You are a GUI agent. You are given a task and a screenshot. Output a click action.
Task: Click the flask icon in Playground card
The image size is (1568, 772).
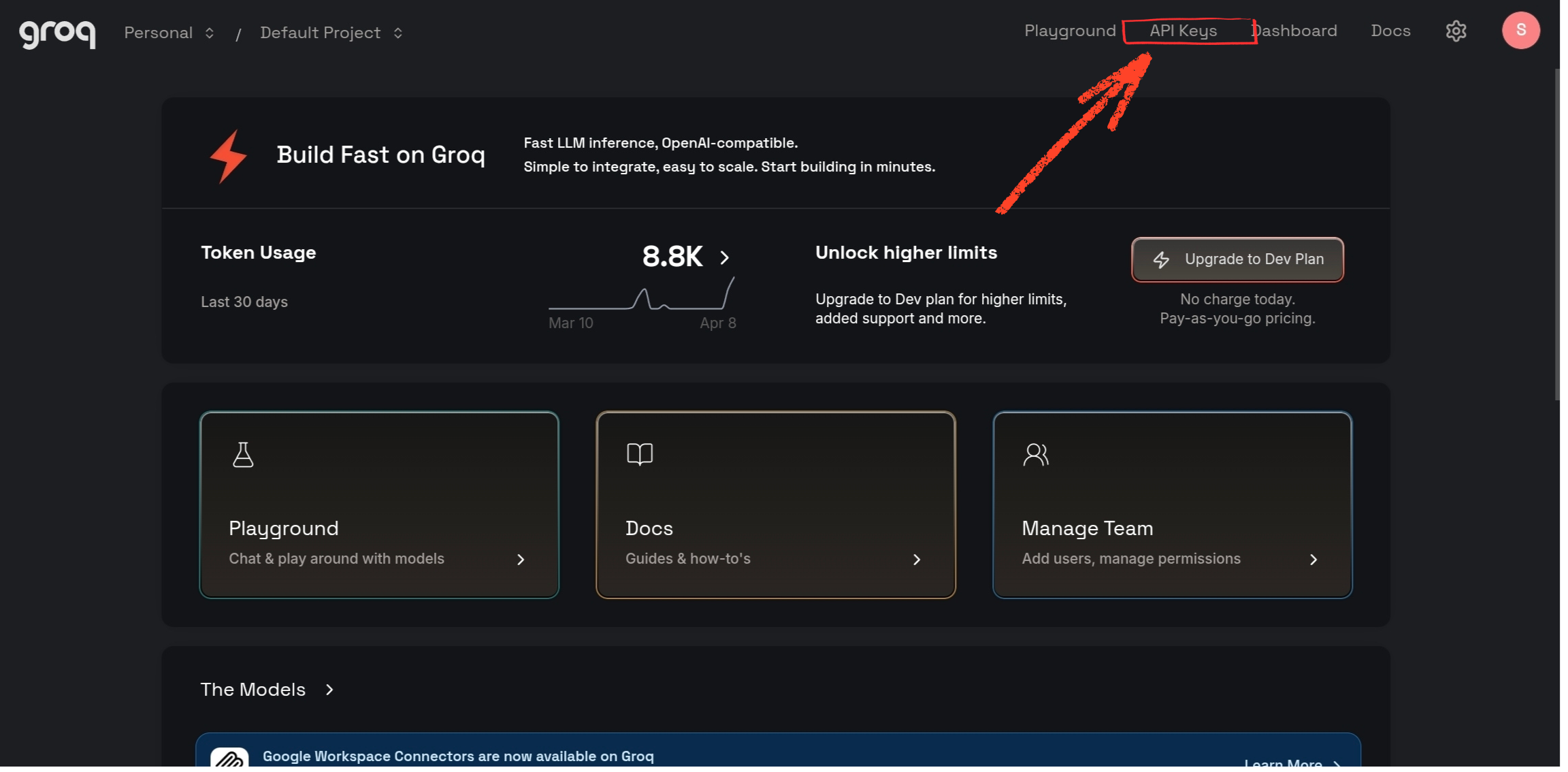coord(243,455)
